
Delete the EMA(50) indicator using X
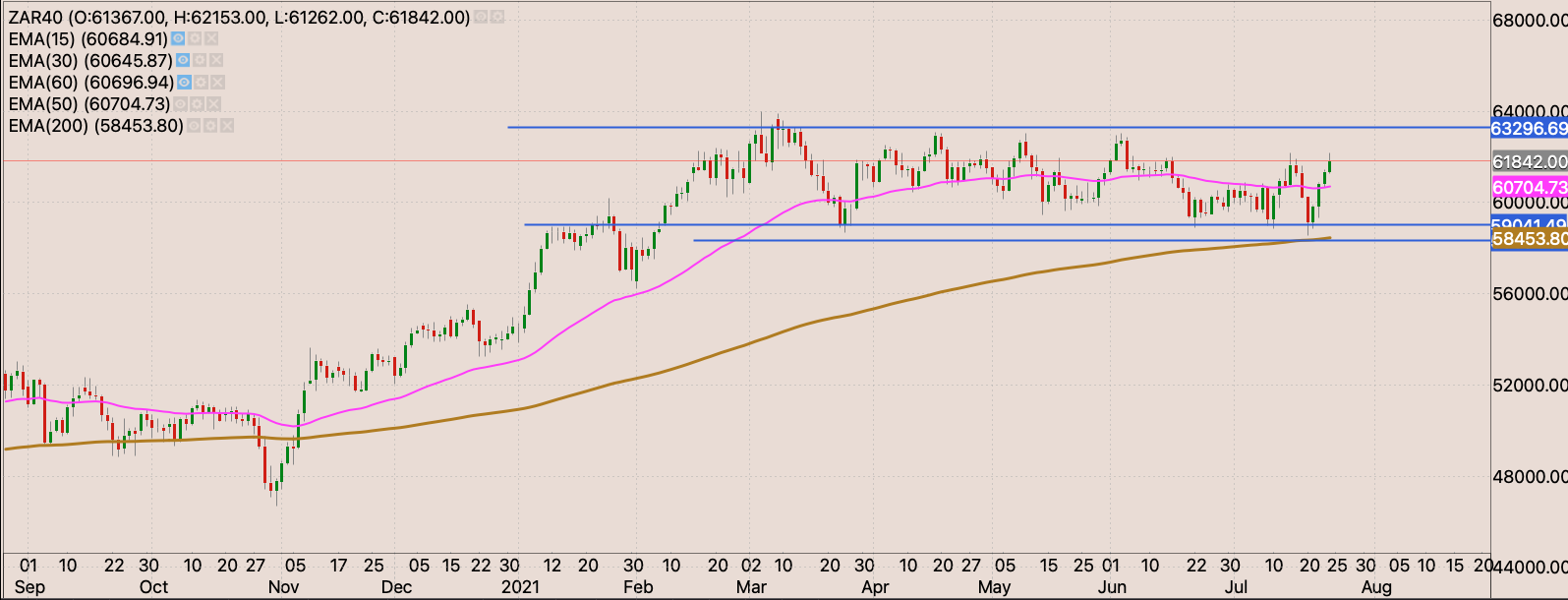(213, 104)
